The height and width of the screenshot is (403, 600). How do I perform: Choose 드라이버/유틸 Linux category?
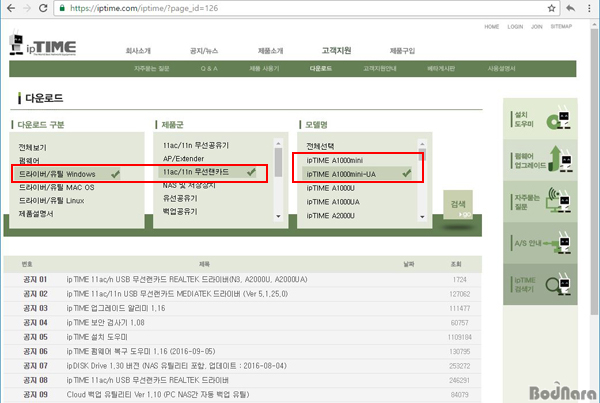(x=52, y=201)
